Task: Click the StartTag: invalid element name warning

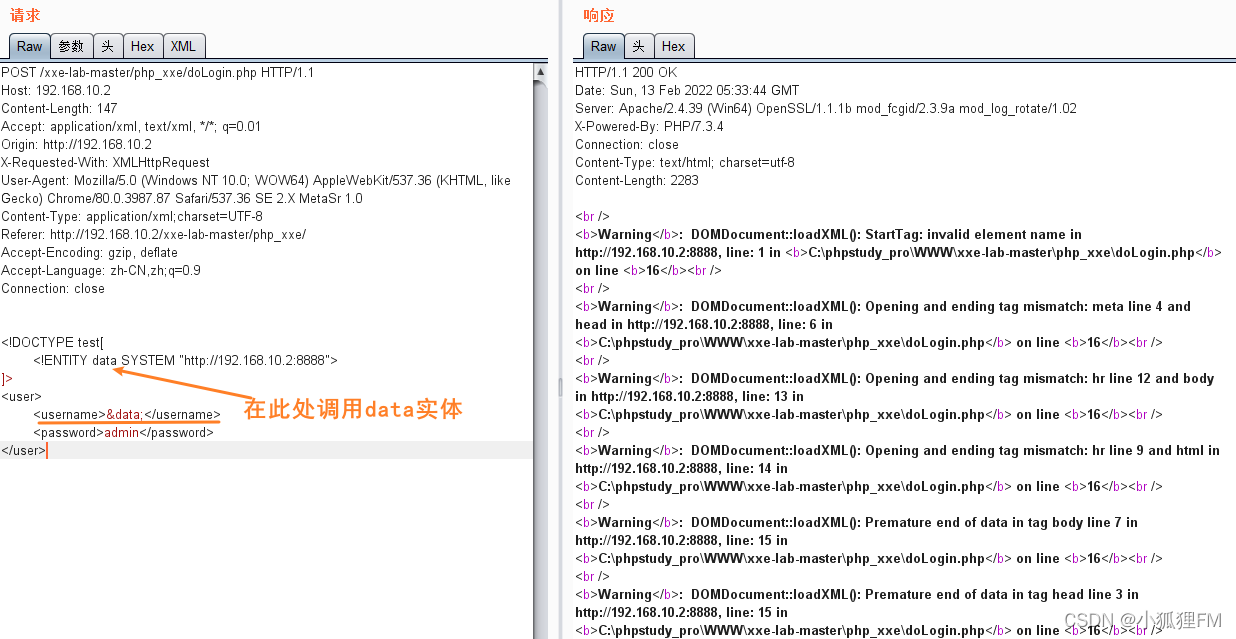Action: click(898, 253)
